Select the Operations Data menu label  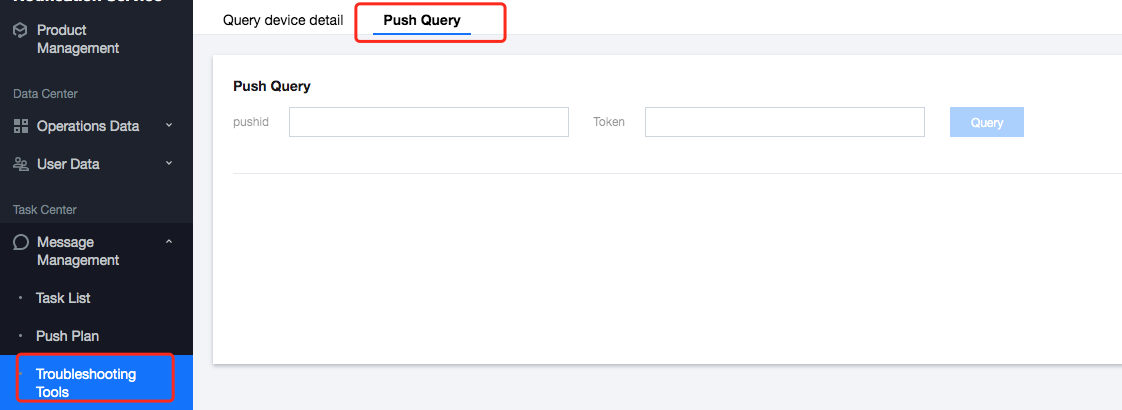87,126
